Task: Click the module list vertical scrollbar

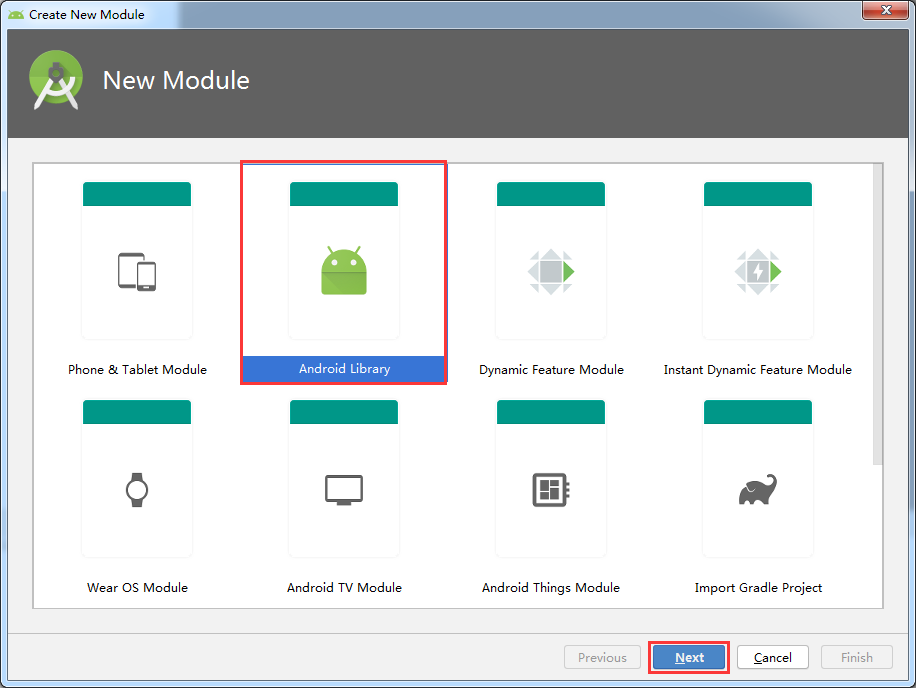Action: tap(877, 314)
